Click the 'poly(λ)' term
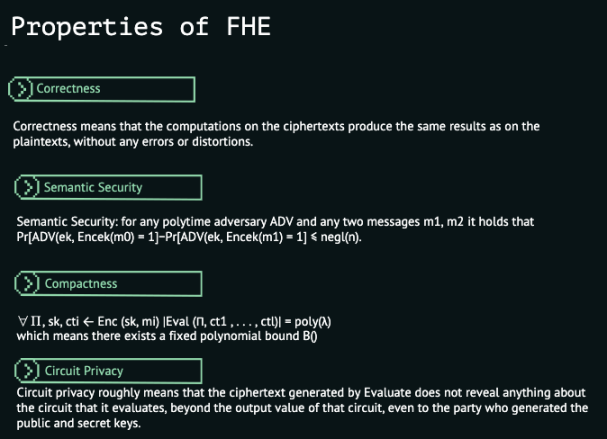Image resolution: width=607 pixels, height=439 pixels. 313,322
